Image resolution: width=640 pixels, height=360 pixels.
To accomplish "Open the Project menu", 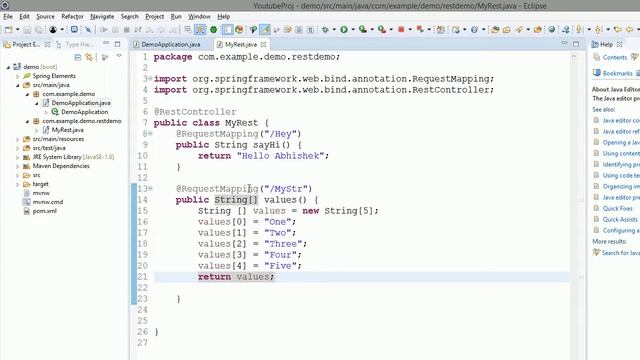I will click(154, 17).
